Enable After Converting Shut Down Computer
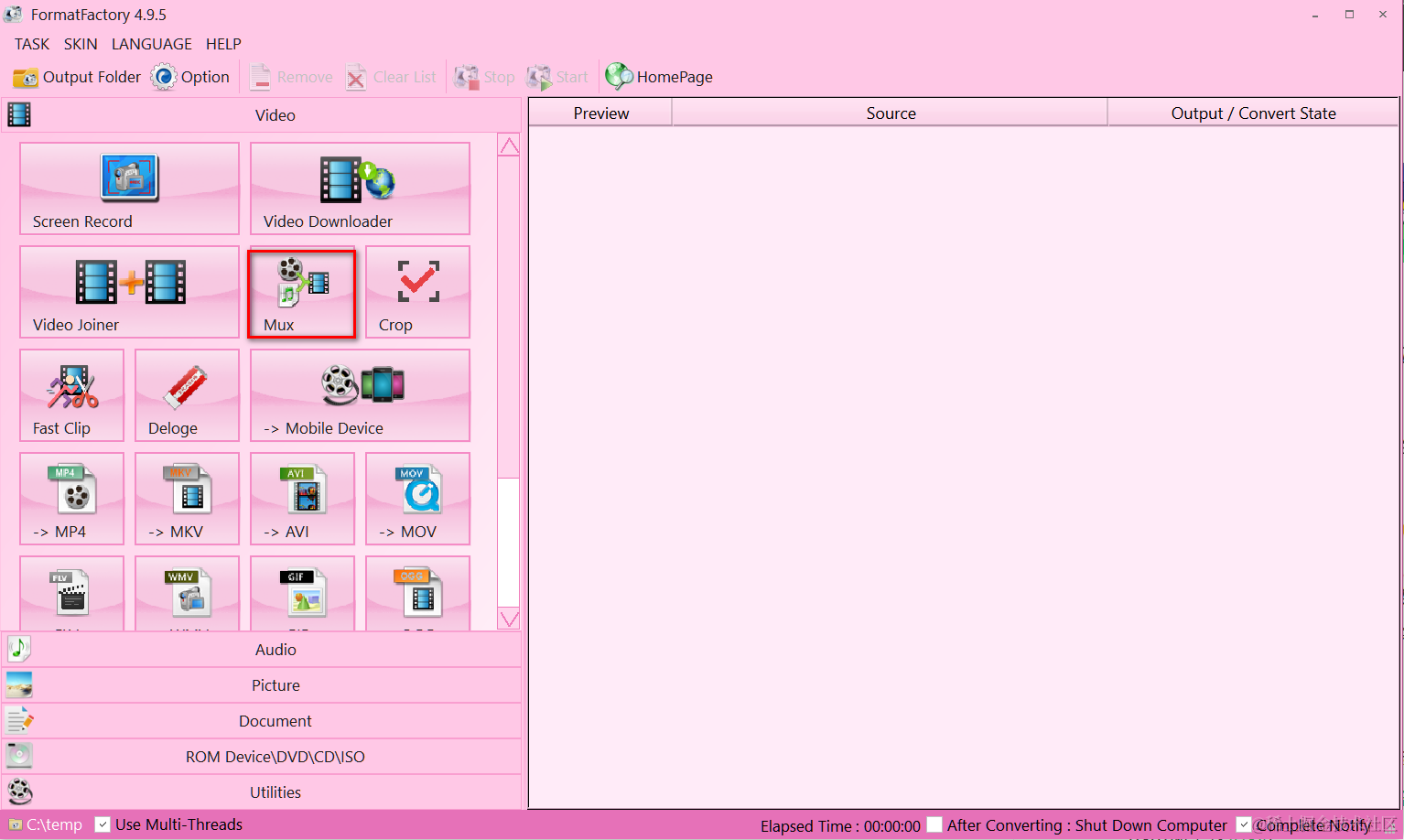This screenshot has width=1404, height=840. pyautogui.click(x=934, y=824)
